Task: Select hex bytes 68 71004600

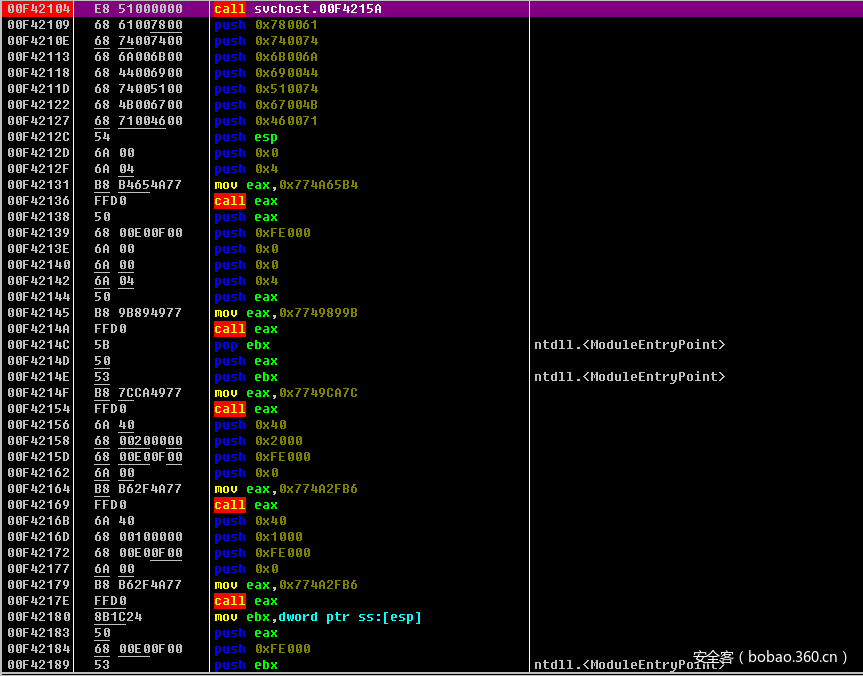Action: [x=138, y=121]
